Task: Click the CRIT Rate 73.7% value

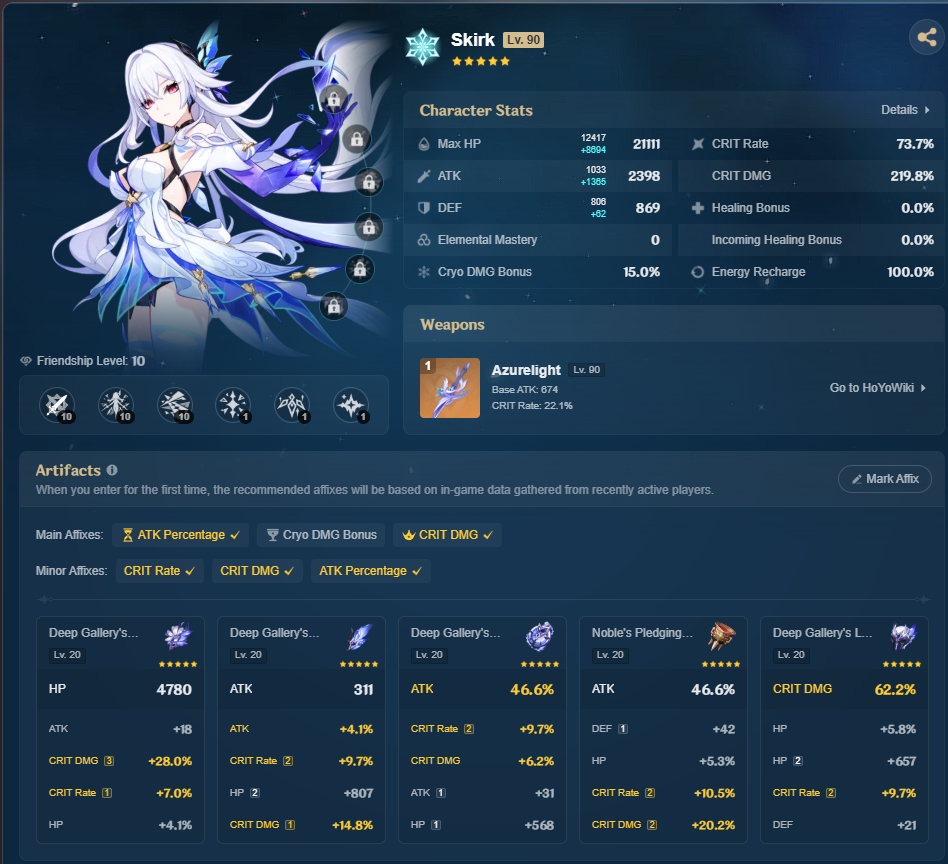Action: coord(915,144)
